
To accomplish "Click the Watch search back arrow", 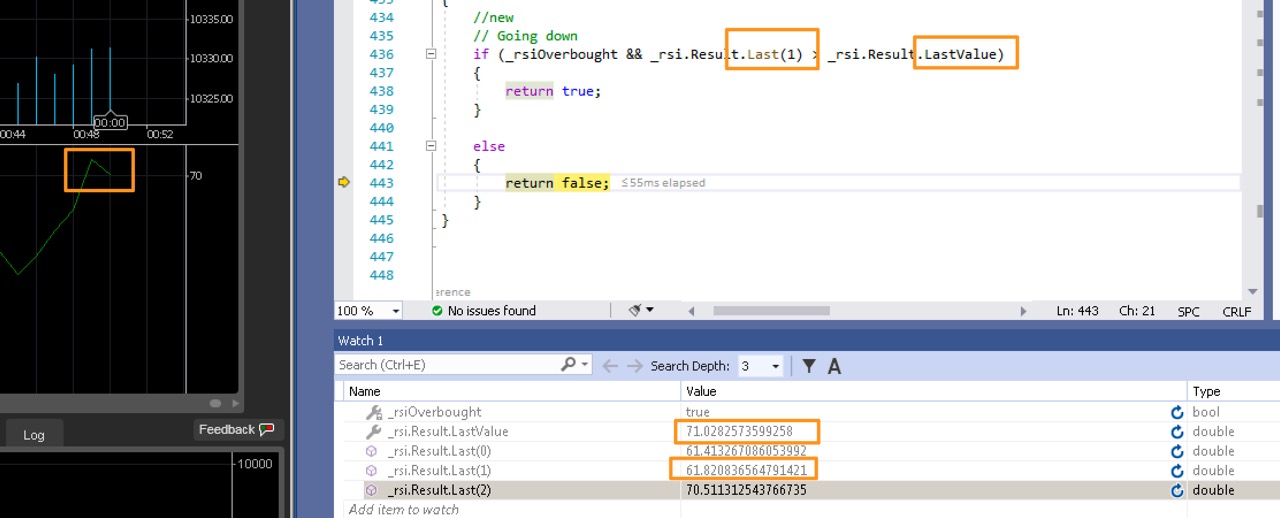I will (x=610, y=366).
